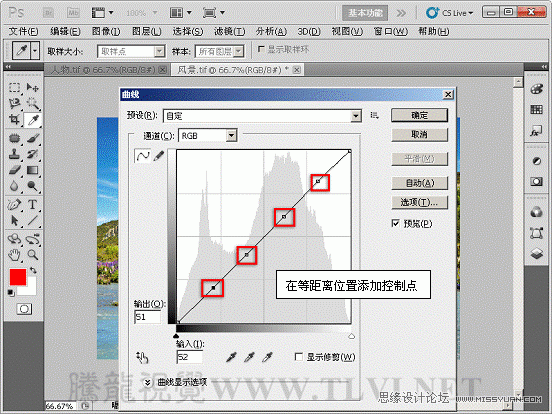Choose pencil draw mode in Curves
Image resolution: width=552 pixels, height=414 pixels.
click(x=159, y=156)
